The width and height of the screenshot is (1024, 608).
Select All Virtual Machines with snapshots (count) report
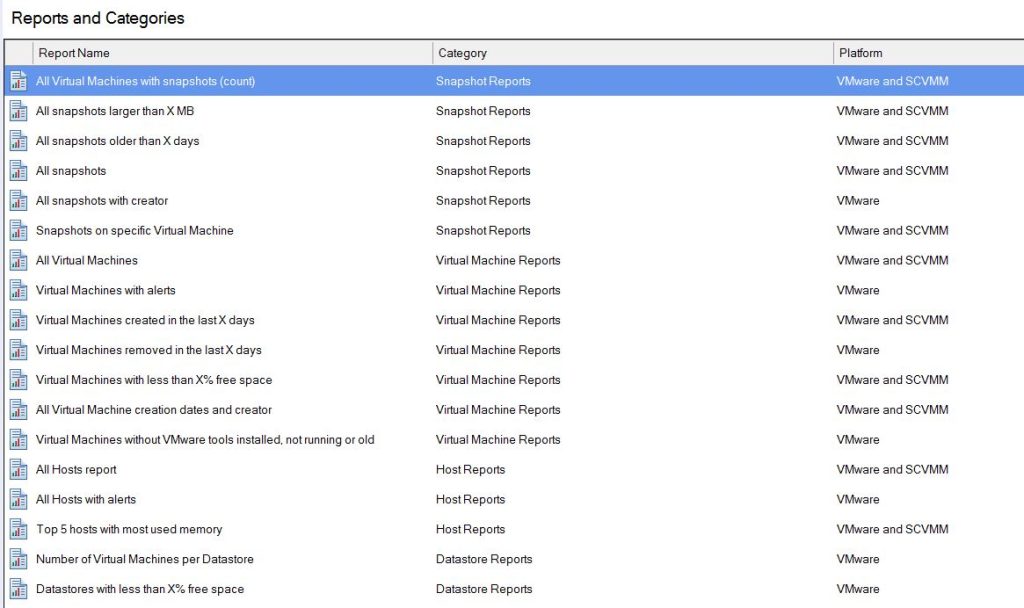click(x=145, y=81)
